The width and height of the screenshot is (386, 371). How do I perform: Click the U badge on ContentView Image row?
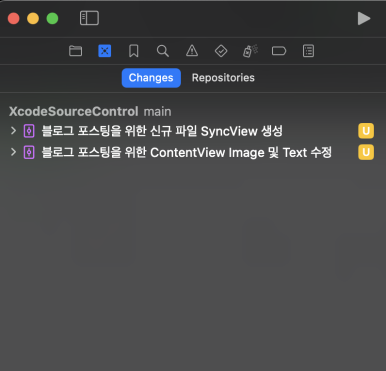[x=366, y=152]
